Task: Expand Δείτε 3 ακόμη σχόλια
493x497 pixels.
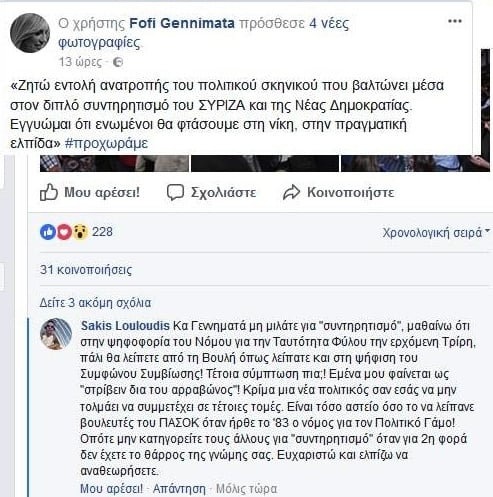Action: point(95,303)
